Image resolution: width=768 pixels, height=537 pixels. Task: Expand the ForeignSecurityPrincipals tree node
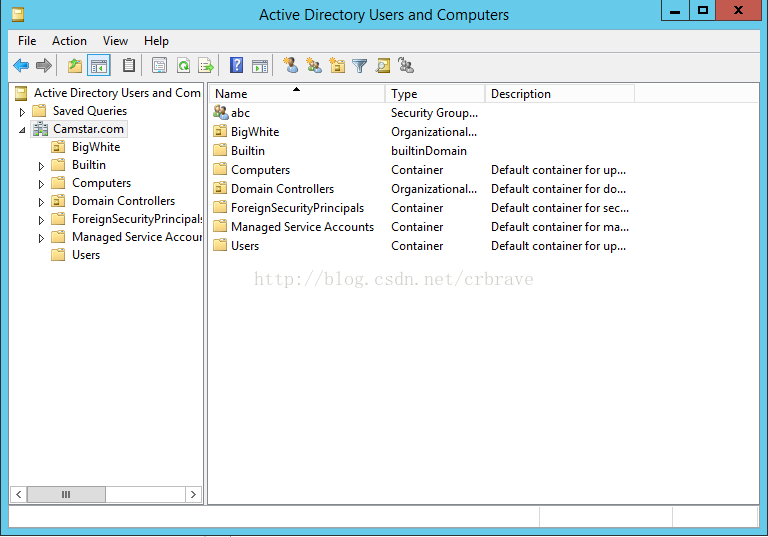[41, 220]
